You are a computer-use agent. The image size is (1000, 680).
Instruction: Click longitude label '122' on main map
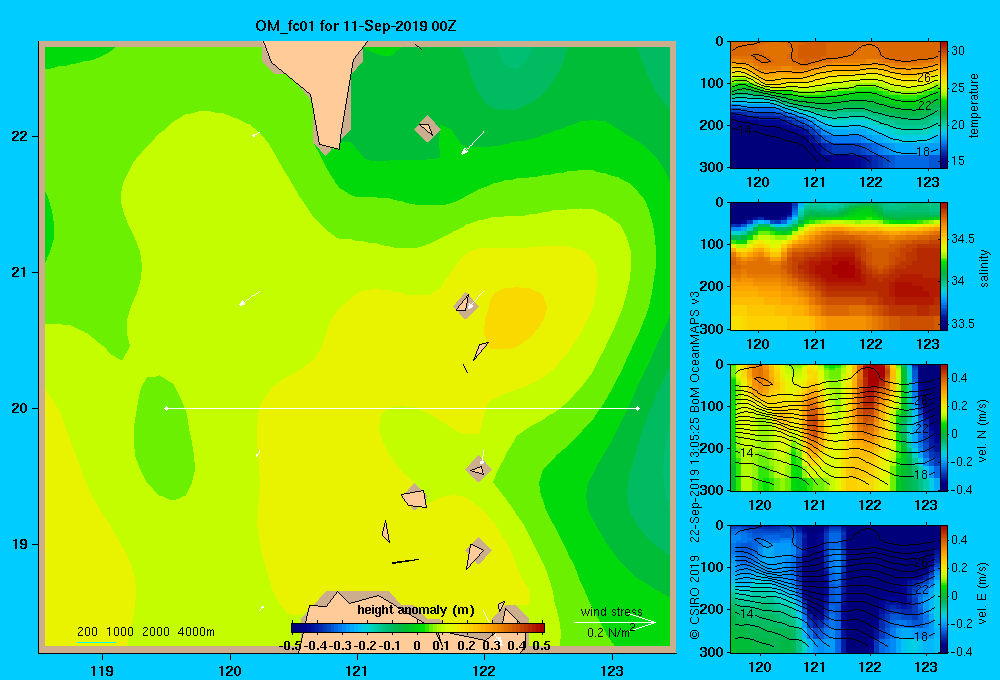pyautogui.click(x=485, y=670)
